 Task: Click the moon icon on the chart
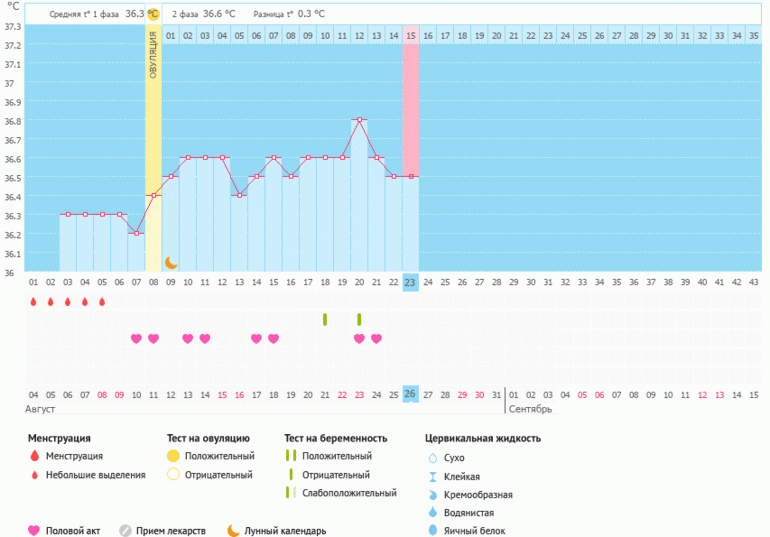[x=171, y=262]
